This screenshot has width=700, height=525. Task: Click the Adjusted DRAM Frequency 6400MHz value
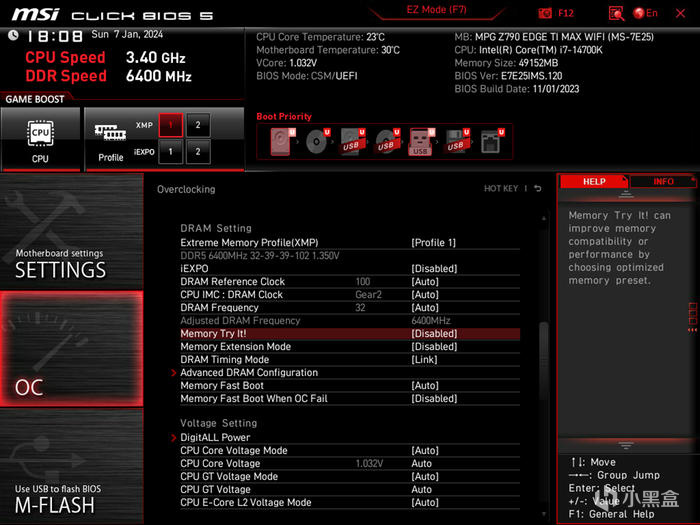pos(431,321)
